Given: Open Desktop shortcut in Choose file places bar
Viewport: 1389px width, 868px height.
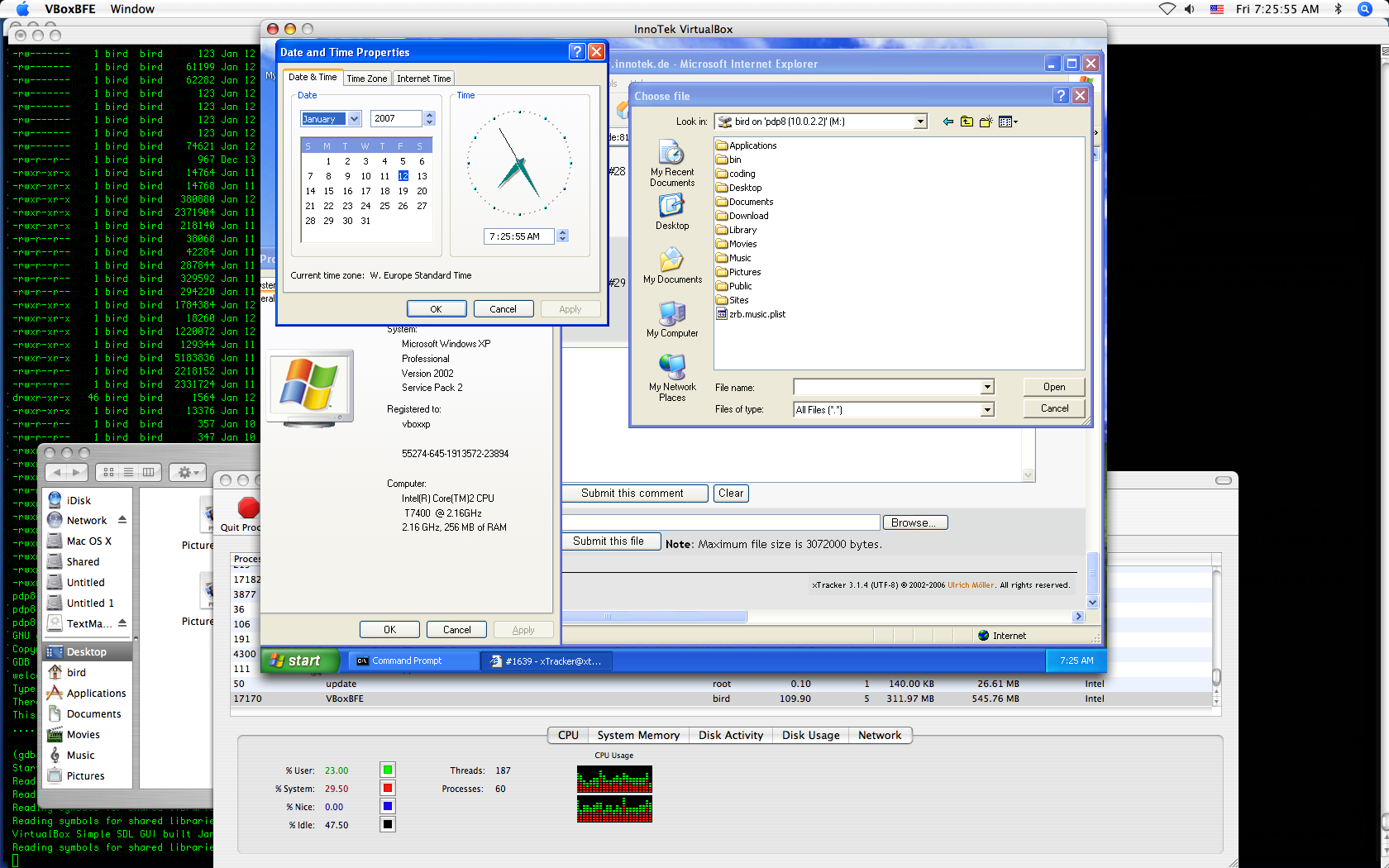Looking at the screenshot, I should tap(671, 212).
